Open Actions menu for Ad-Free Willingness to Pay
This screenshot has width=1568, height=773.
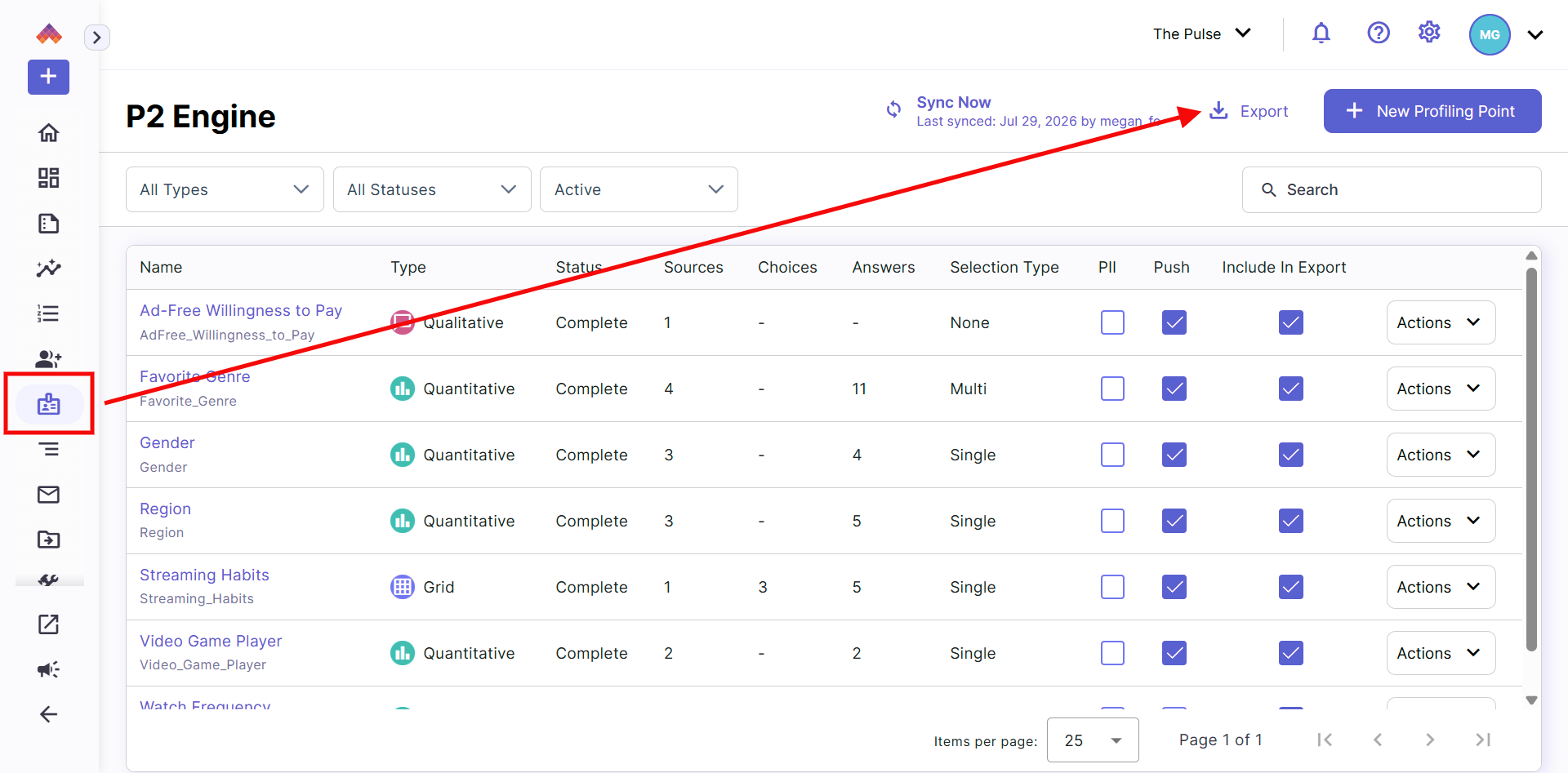(x=1441, y=322)
